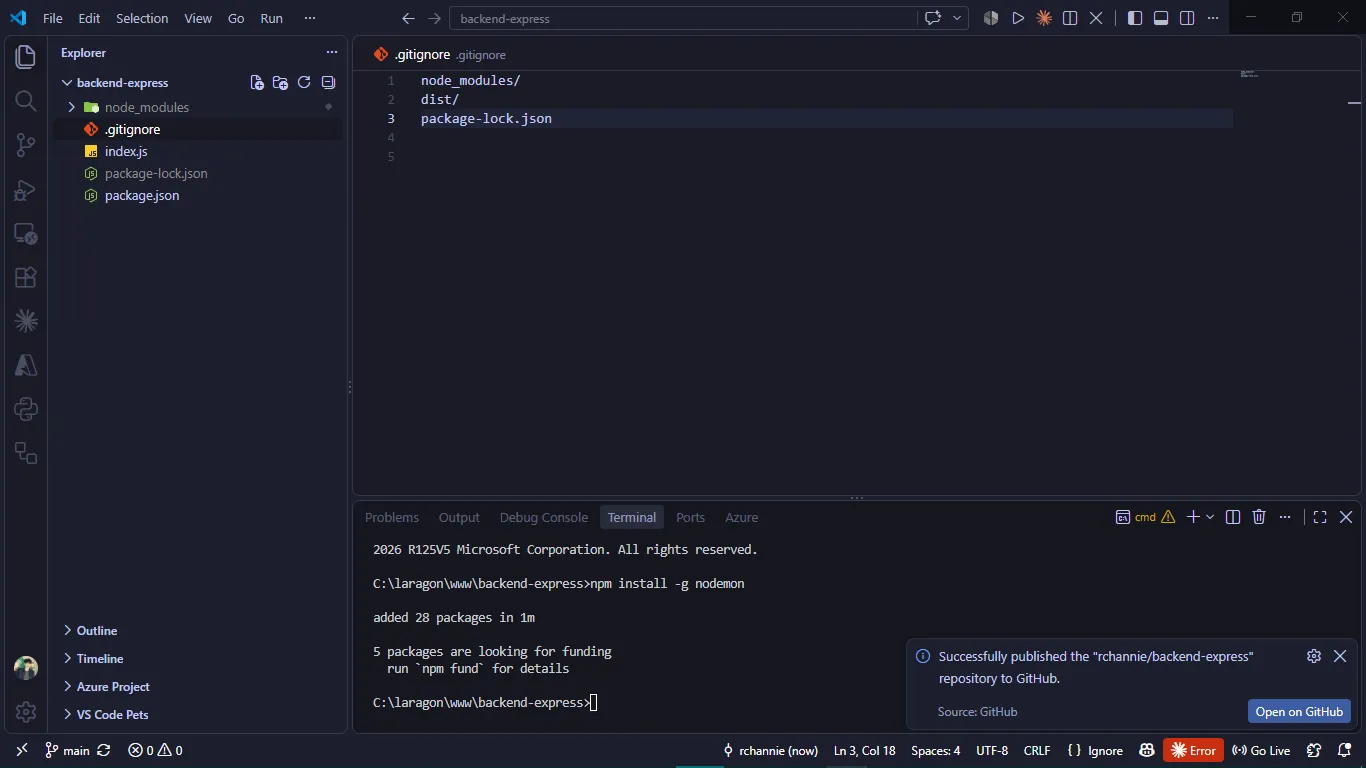Change the CRLF end of line setting

[x=1037, y=750]
